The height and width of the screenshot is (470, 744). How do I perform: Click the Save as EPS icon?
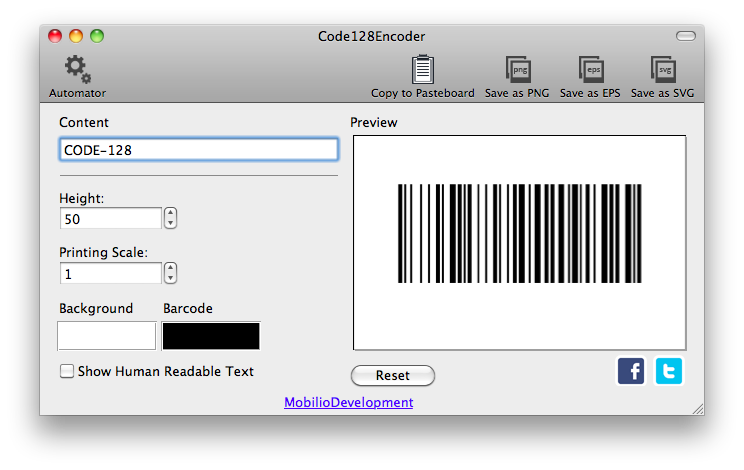pyautogui.click(x=591, y=70)
